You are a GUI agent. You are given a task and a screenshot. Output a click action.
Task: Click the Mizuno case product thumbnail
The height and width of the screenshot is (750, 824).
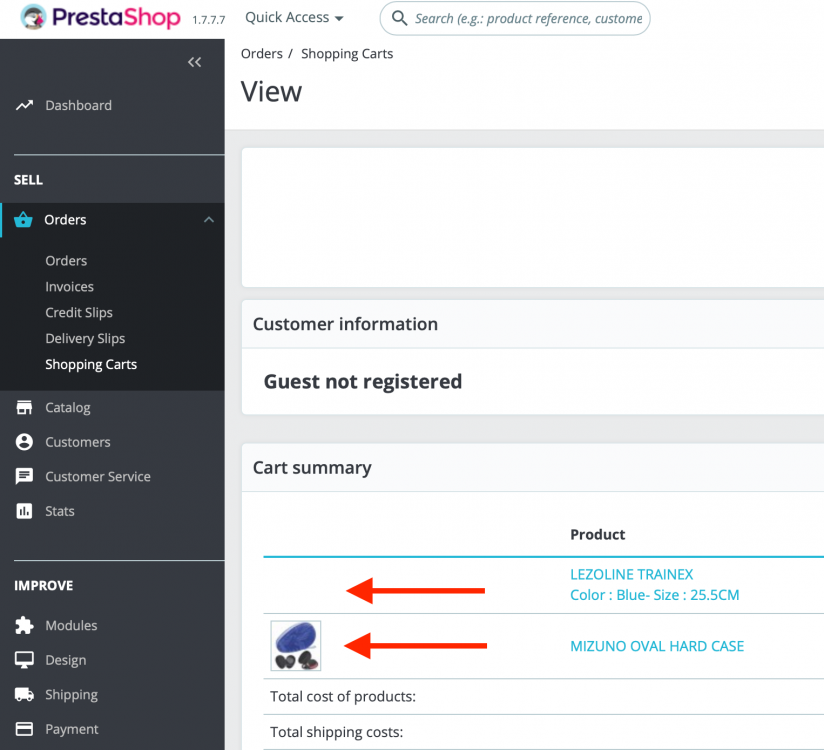coord(295,646)
